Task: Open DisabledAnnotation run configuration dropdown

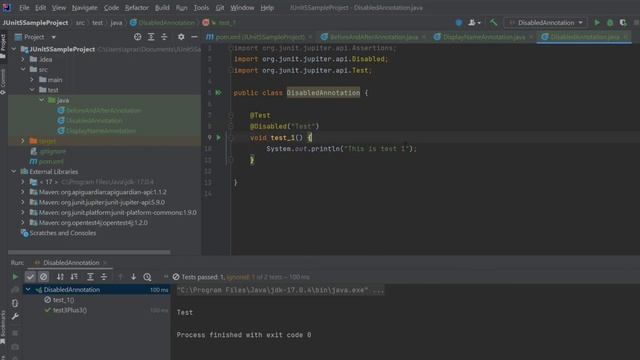Action: 546,22
